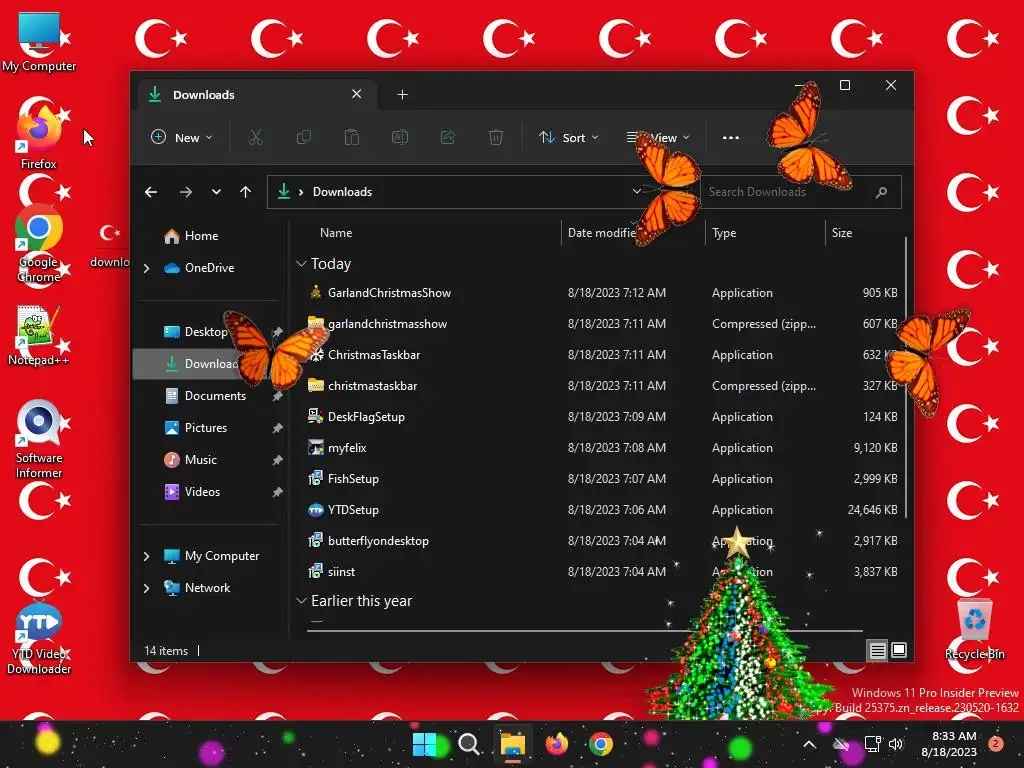Image resolution: width=1024 pixels, height=768 pixels.
Task: Select the DeskFlagSetup file
Action: click(x=601, y=417)
